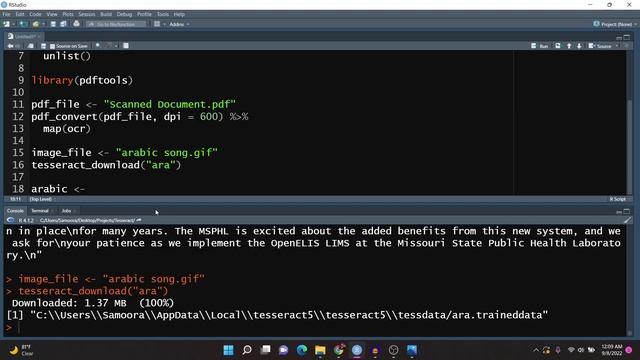This screenshot has height=360, width=640.
Task: Click code line 18 'arabic <-'
Action: tap(58, 189)
